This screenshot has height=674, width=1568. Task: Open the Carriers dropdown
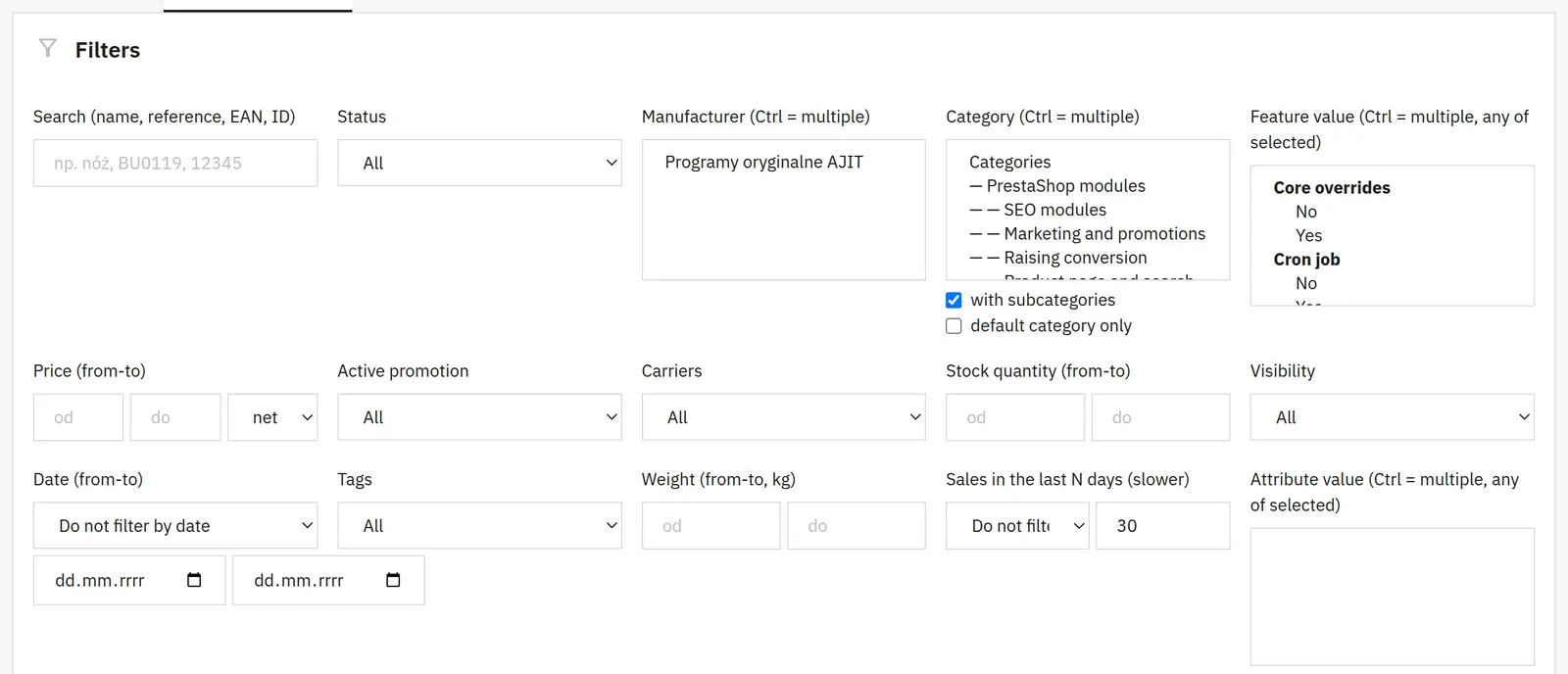pyautogui.click(x=783, y=417)
